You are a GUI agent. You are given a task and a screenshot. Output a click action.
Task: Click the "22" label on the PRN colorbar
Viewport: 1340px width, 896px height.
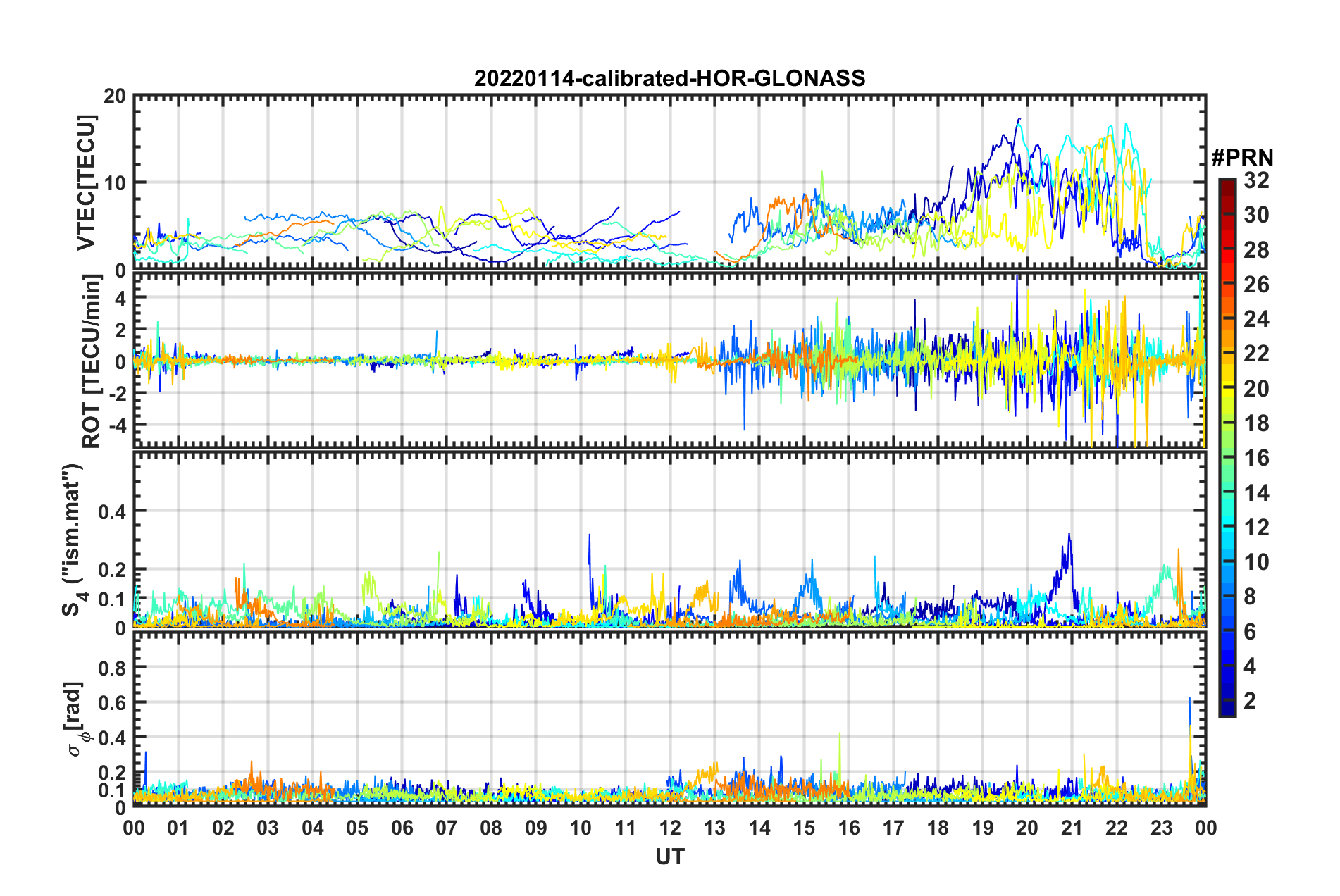[1256, 354]
